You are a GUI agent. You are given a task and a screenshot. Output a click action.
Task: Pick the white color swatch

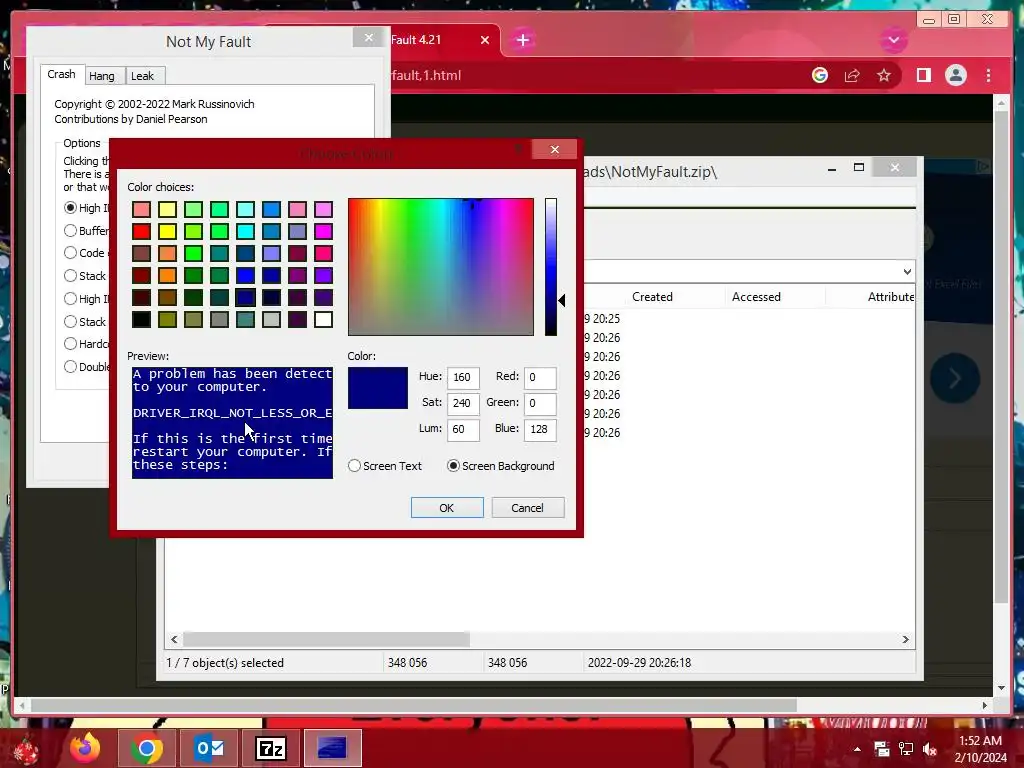tap(323, 319)
